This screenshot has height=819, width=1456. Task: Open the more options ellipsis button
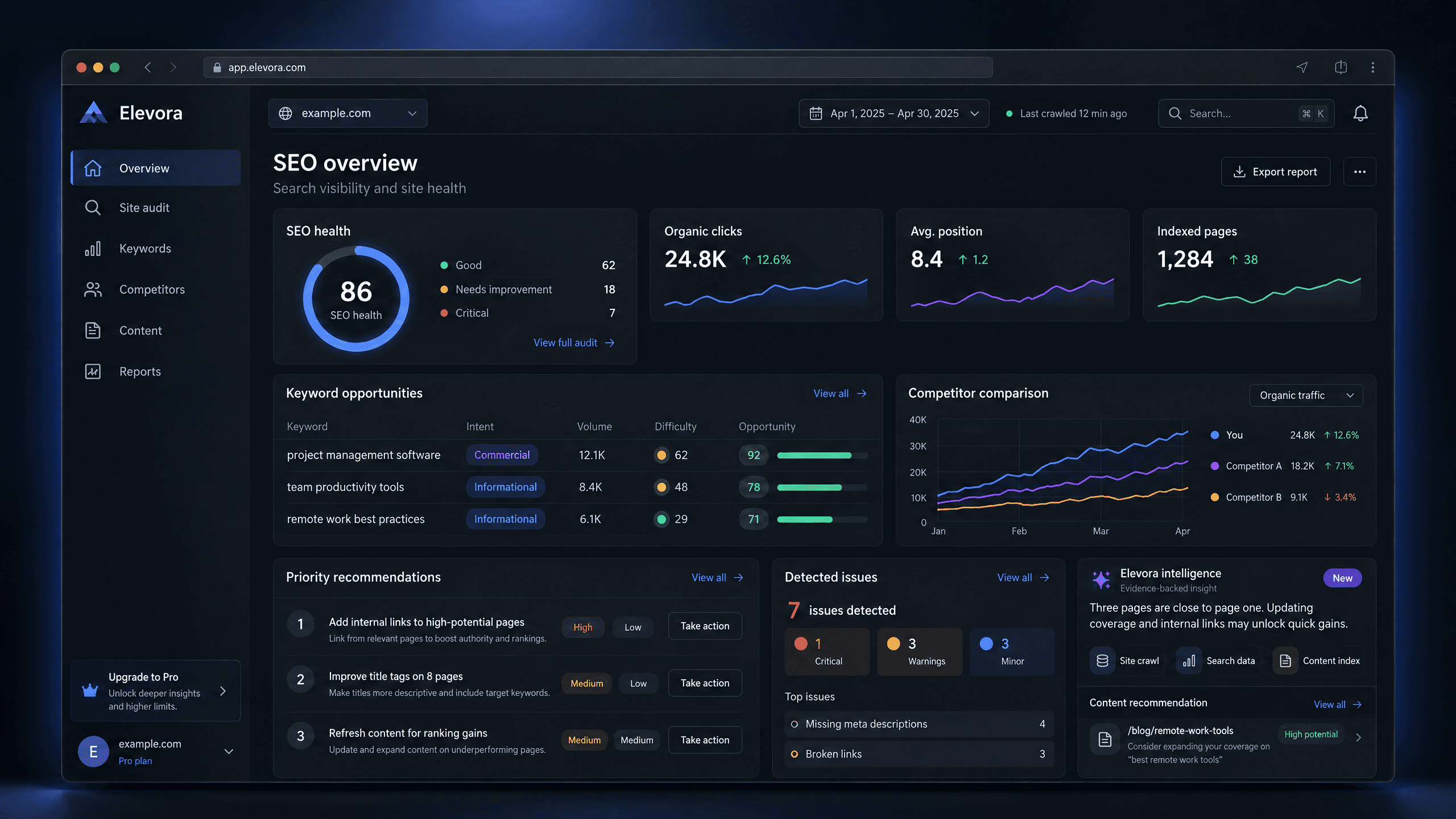click(x=1359, y=172)
